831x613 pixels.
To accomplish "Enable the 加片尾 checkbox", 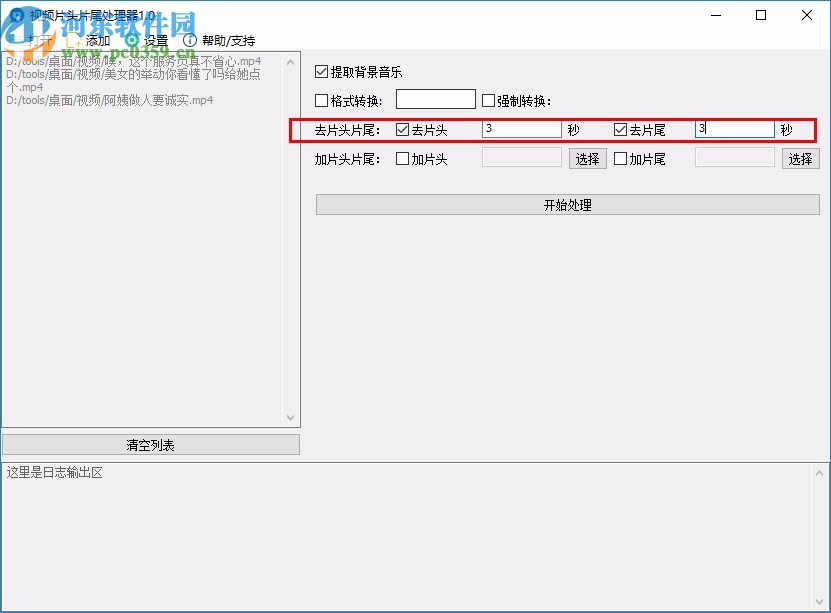I will (618, 158).
